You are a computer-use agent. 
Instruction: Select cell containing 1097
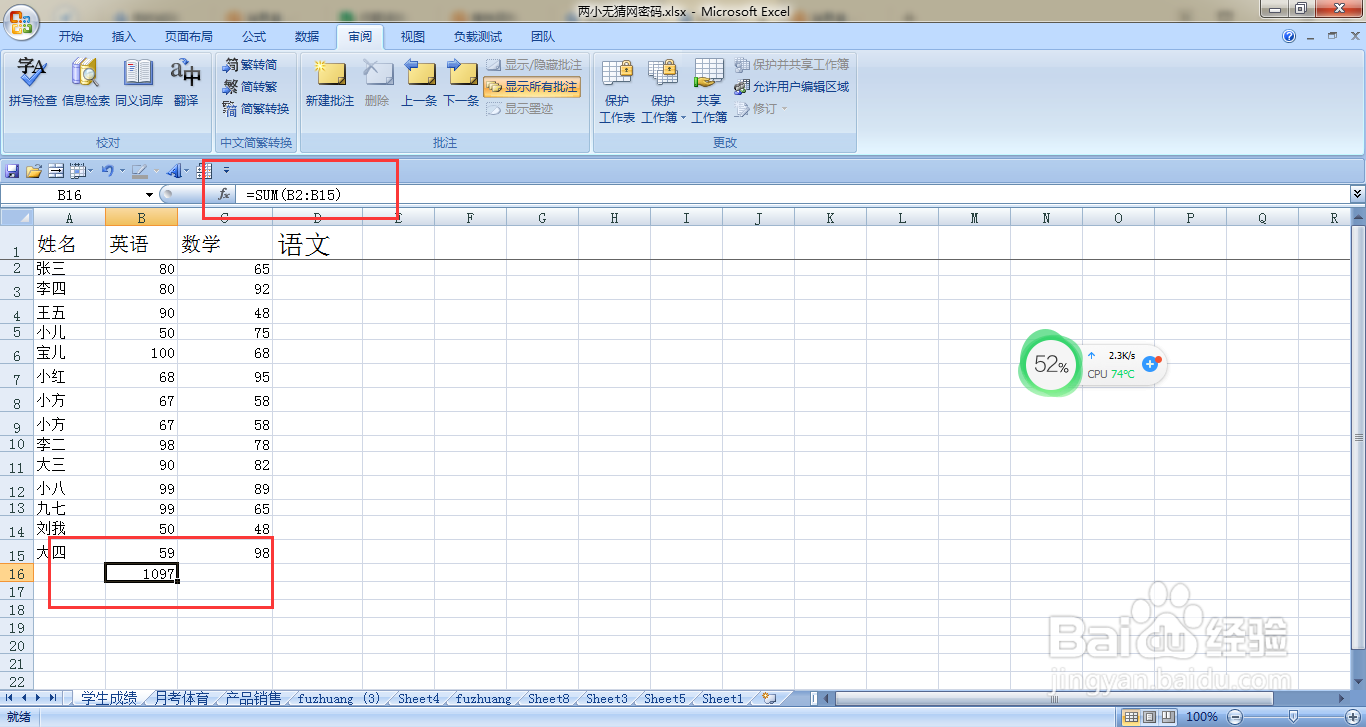pyautogui.click(x=142, y=574)
